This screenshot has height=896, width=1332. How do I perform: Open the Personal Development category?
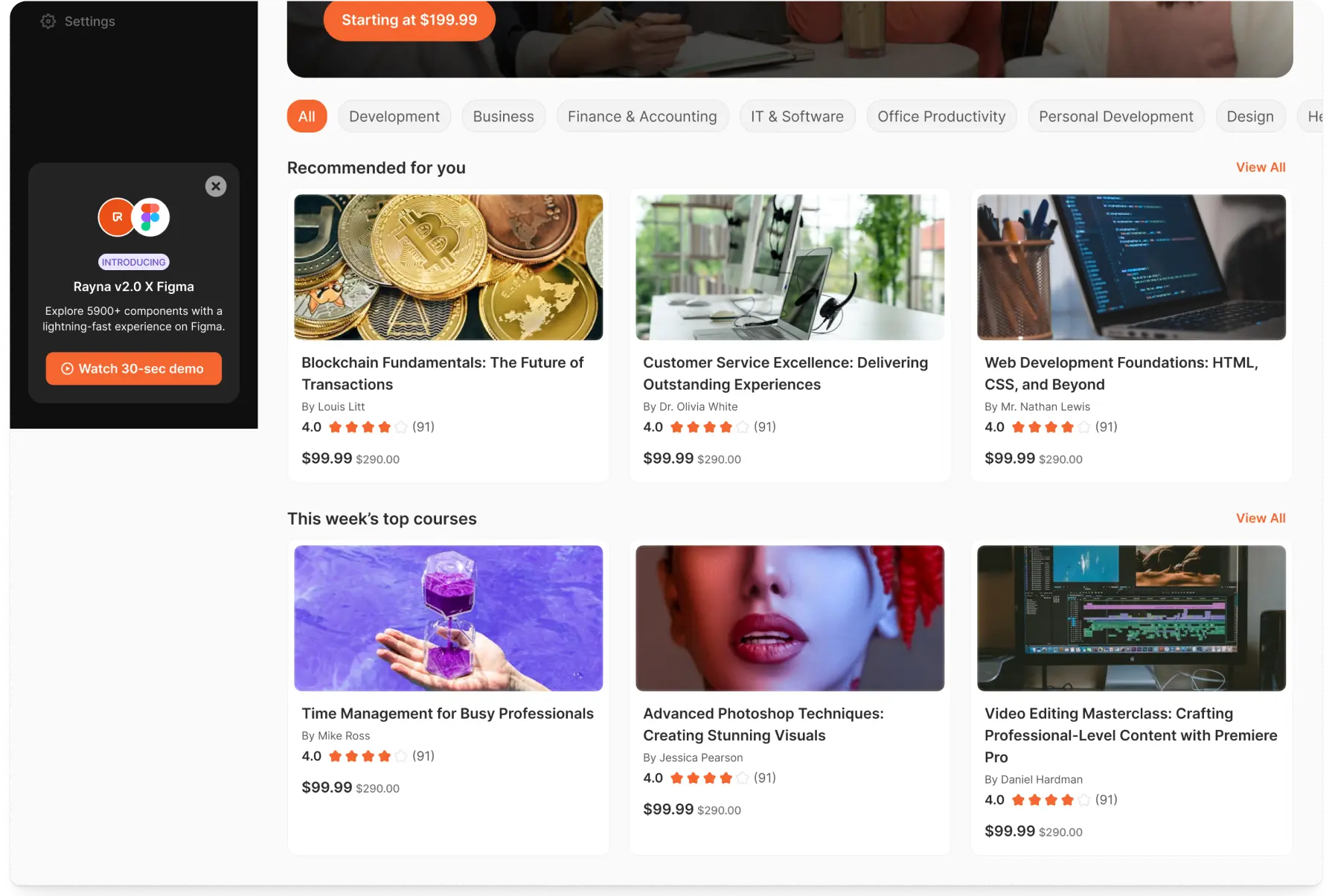[1115, 116]
